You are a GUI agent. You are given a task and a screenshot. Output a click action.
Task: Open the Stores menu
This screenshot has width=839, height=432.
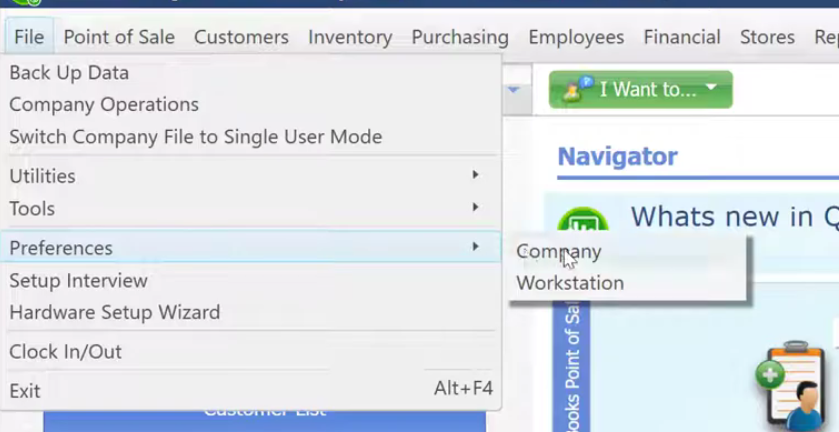coord(767,37)
